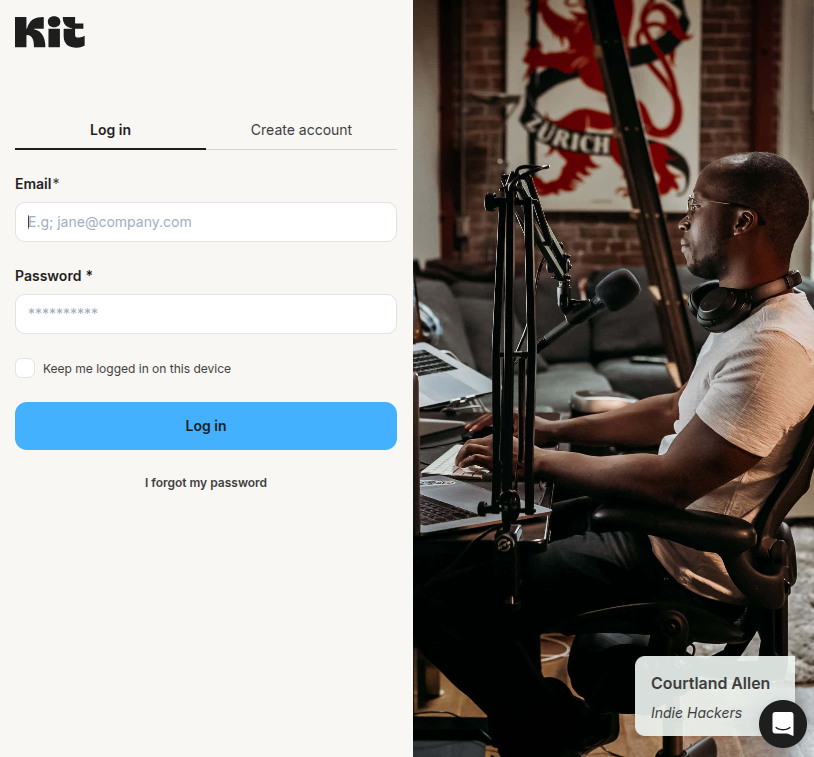Open the chat support widget icon

tap(783, 723)
